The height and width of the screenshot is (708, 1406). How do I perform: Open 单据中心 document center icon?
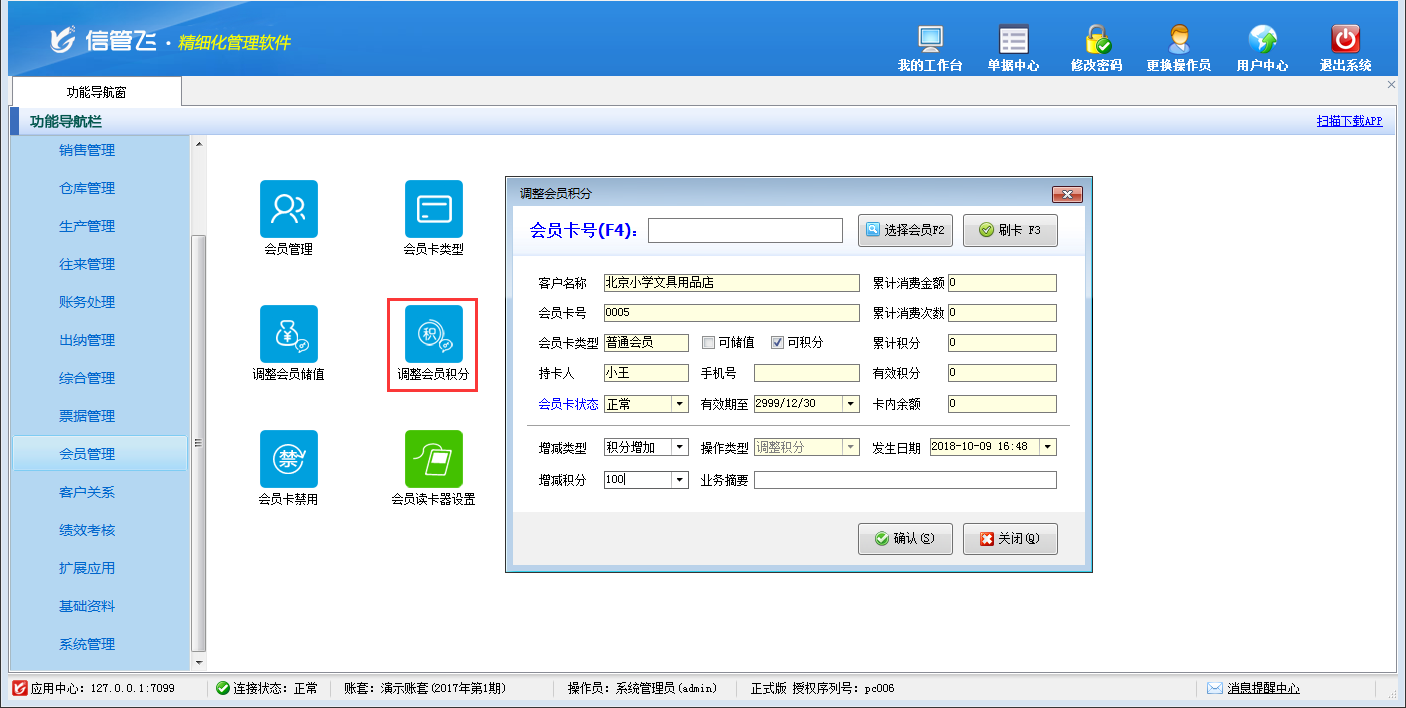pyautogui.click(x=1013, y=40)
